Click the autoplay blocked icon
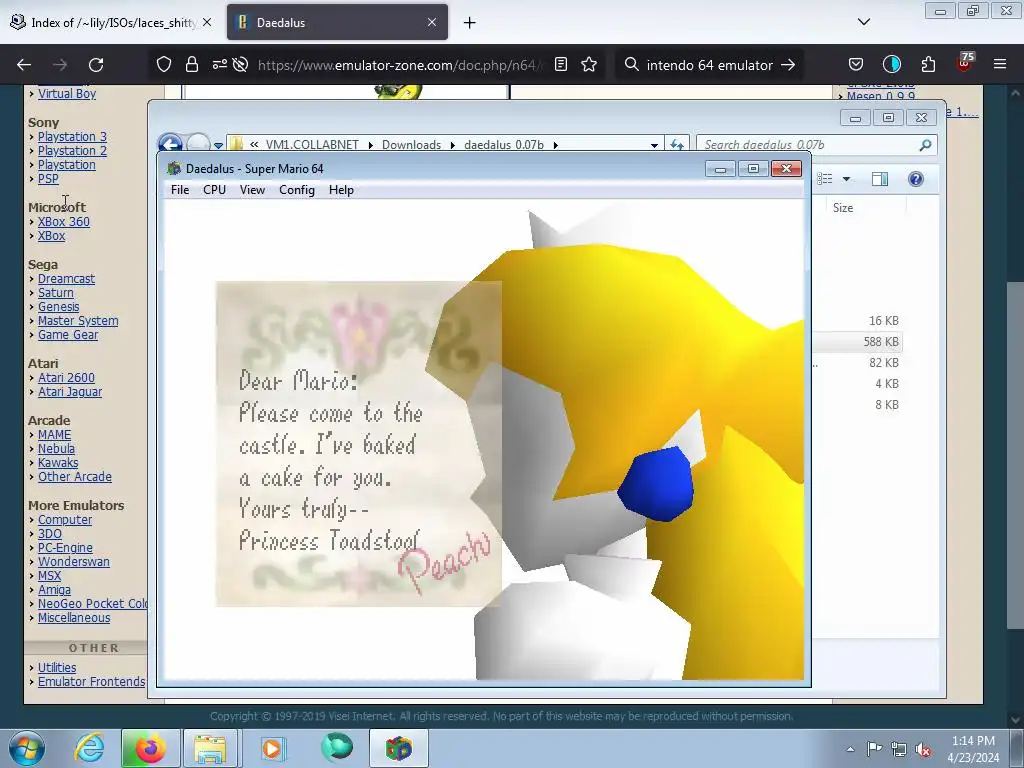 click(240, 65)
